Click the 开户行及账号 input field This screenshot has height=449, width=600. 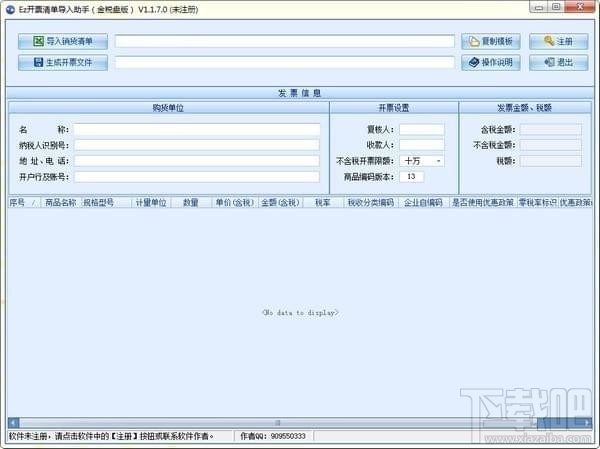pos(197,176)
